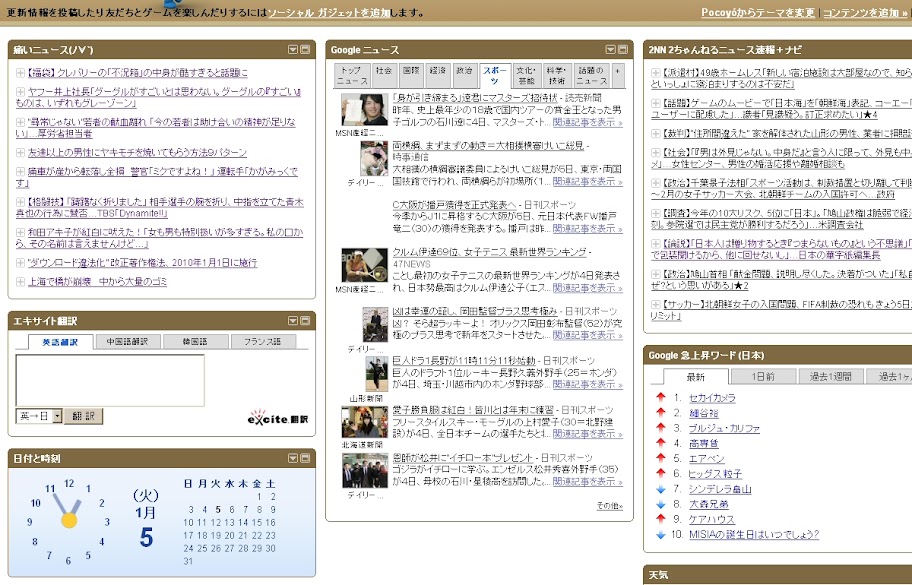Open the エキサイト翻訳 gadget menu arrow
Image resolution: width=912 pixels, height=585 pixels.
tap(293, 321)
